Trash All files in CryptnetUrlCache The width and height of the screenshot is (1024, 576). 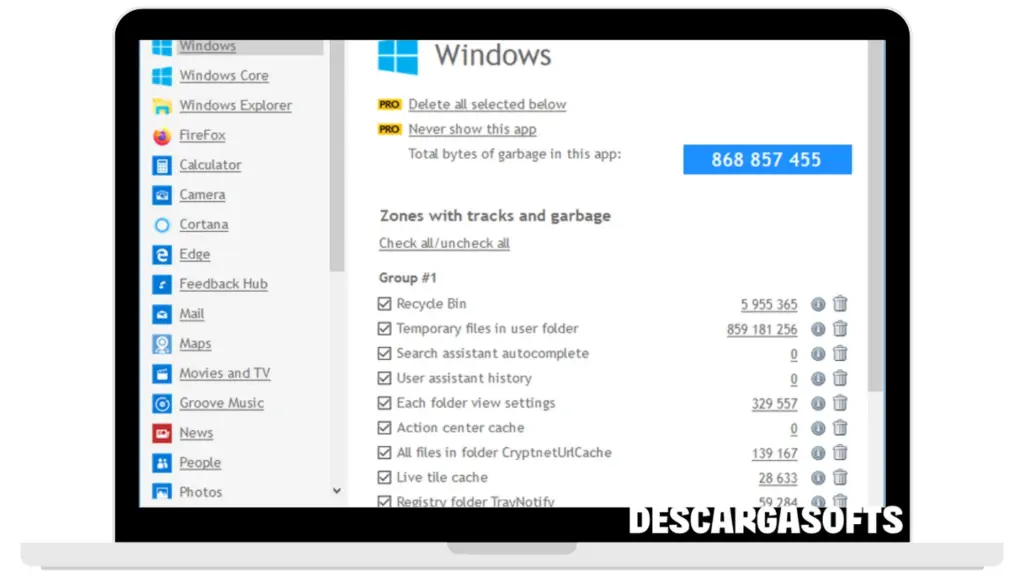[x=840, y=453]
